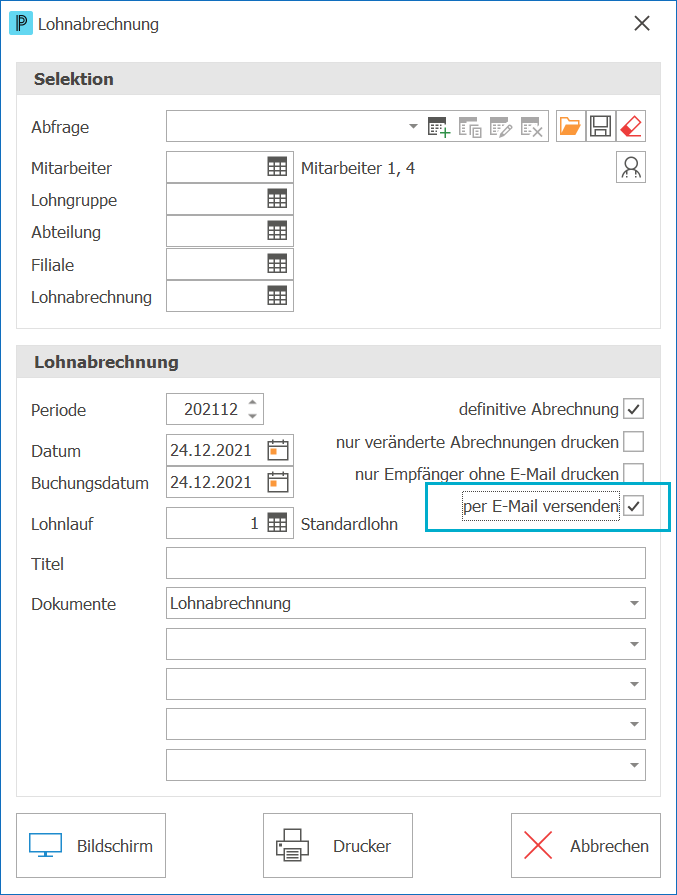Click the Lohnabrechnung app logo in title bar
Viewport: 677px width, 895px height.
(21, 23)
